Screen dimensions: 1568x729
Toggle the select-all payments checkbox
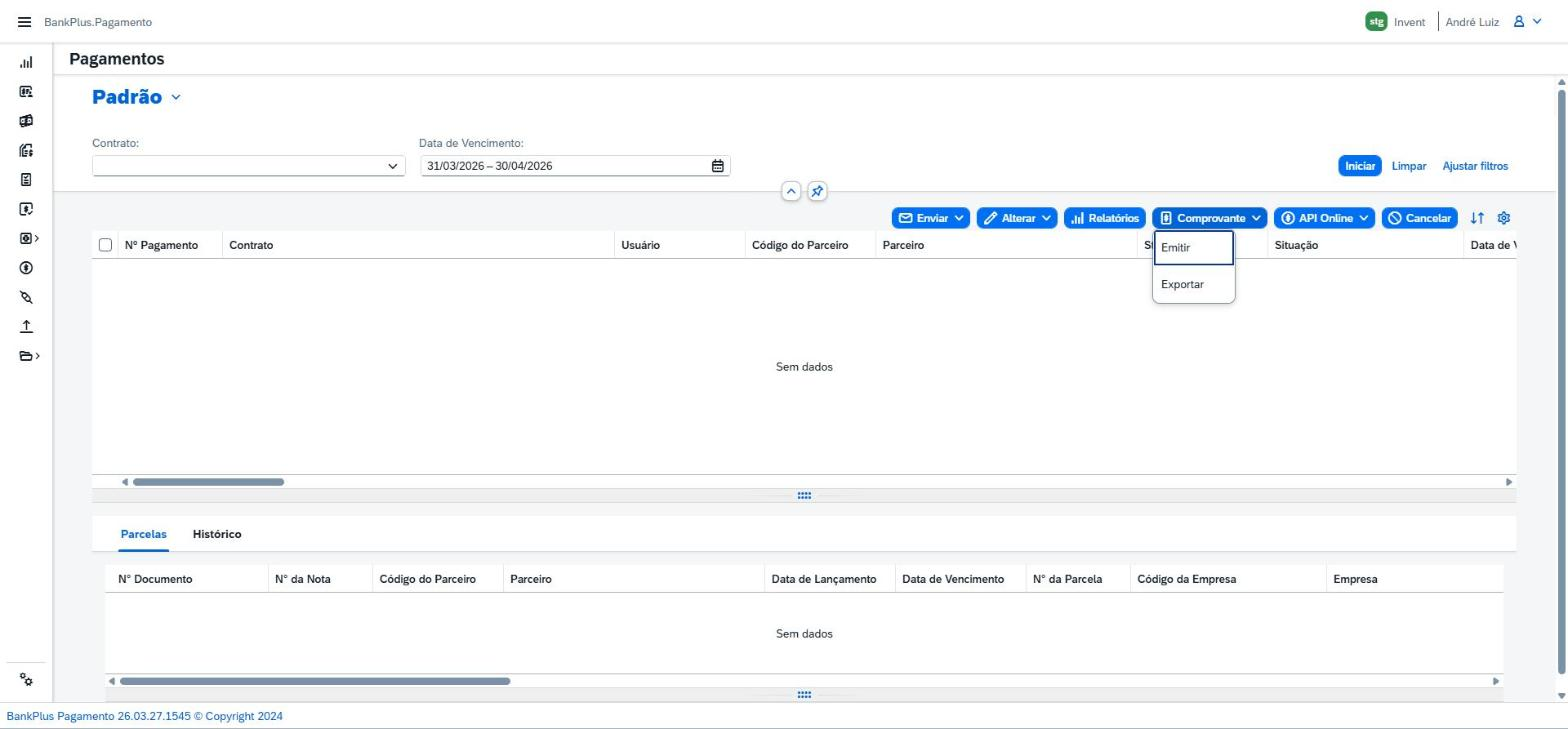105,245
